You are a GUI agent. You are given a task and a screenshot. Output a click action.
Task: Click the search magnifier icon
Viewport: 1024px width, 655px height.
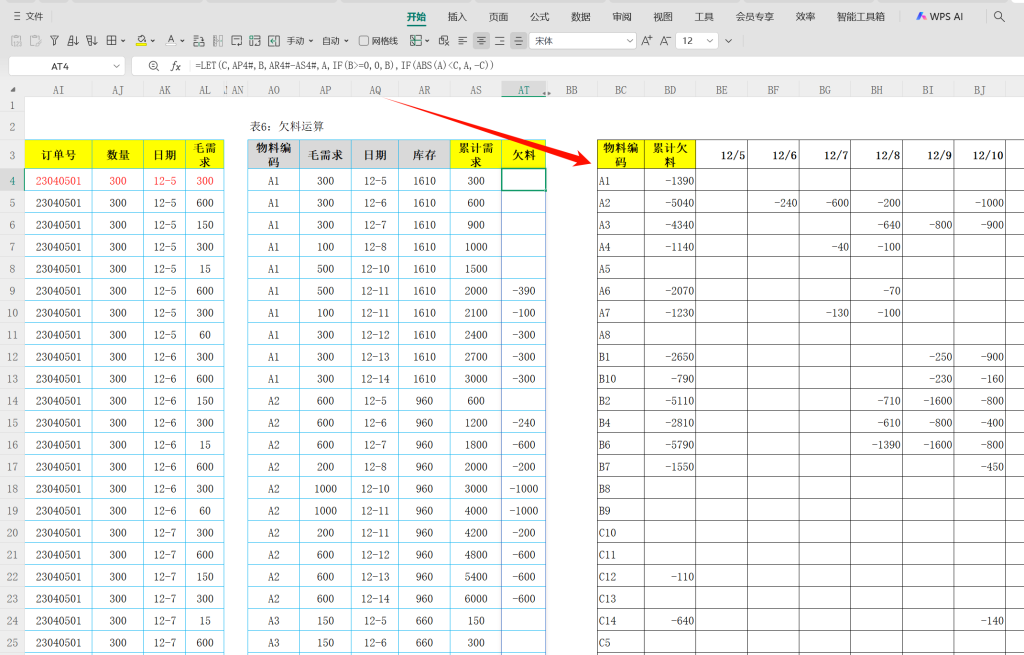pyautogui.click(x=999, y=17)
